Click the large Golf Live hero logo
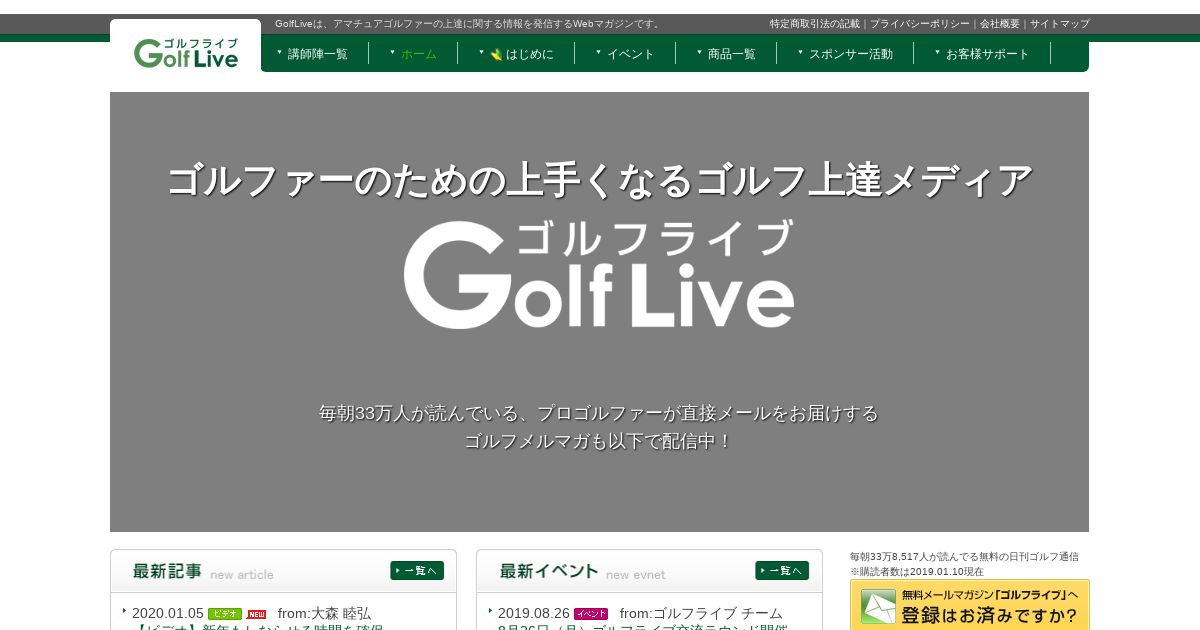 pos(599,274)
